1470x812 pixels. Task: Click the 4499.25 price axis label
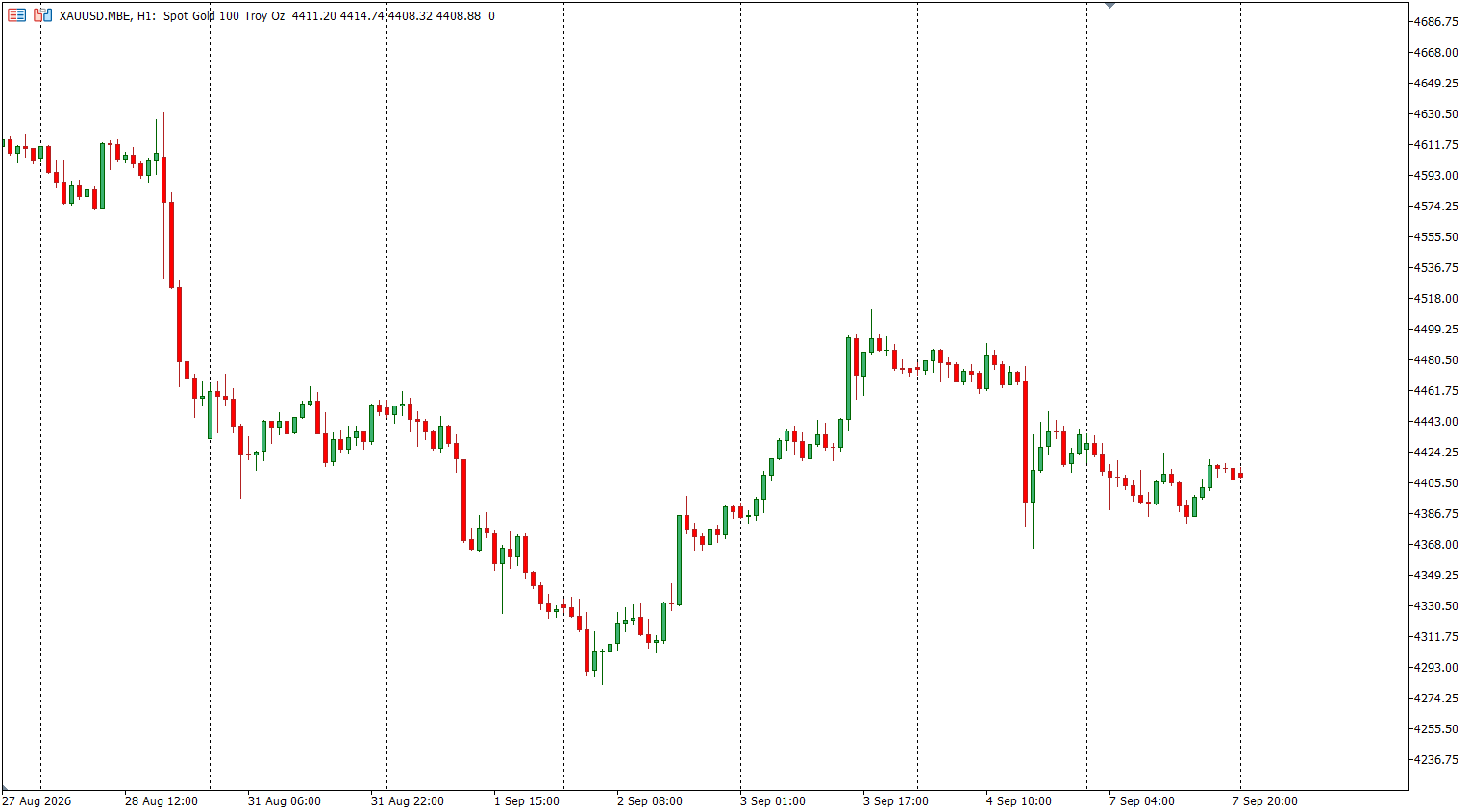[1435, 330]
